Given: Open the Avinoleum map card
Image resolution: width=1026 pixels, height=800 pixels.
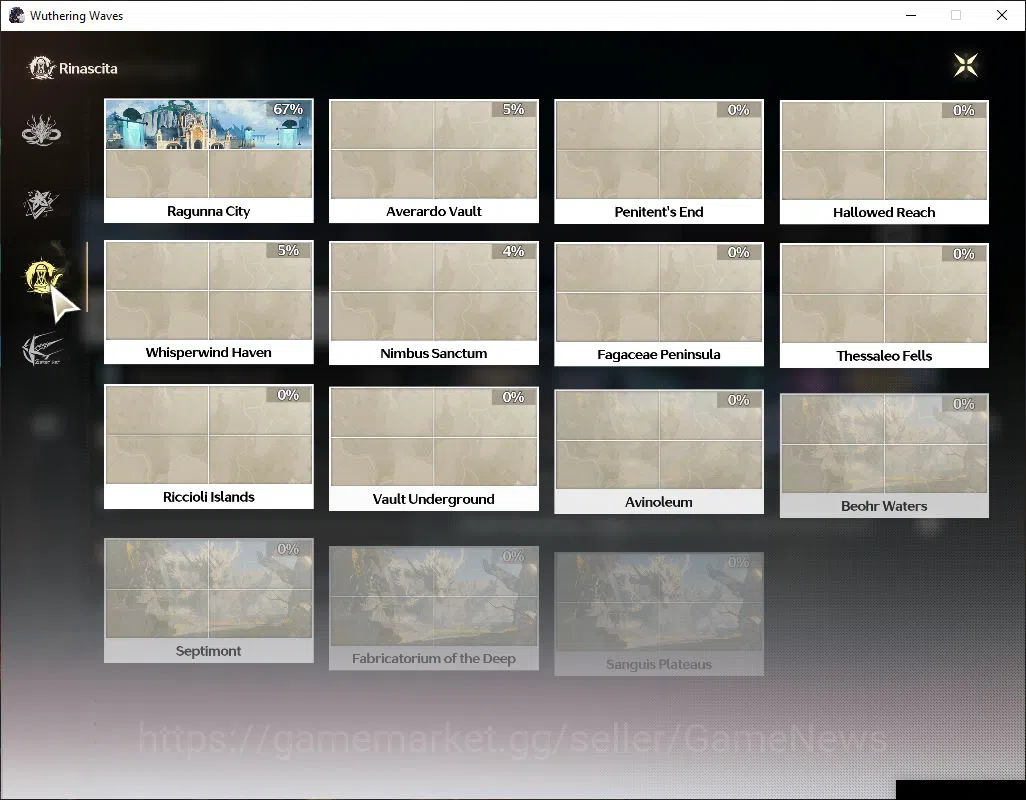Looking at the screenshot, I should click(659, 451).
